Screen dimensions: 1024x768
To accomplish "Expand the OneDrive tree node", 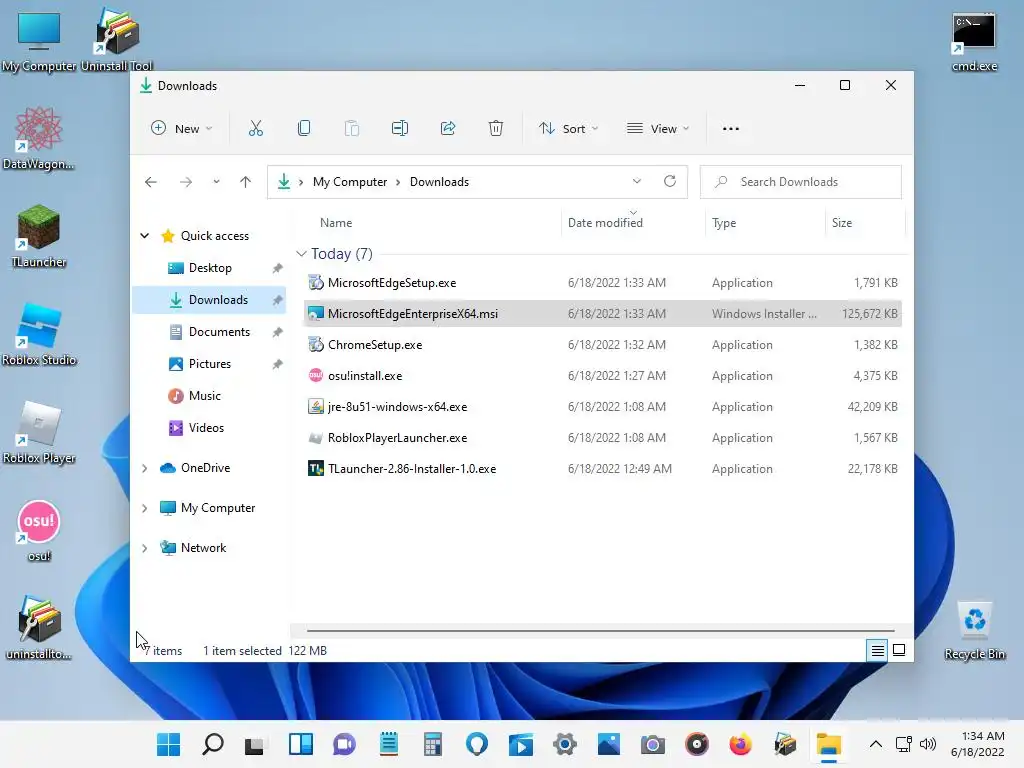I will click(145, 468).
